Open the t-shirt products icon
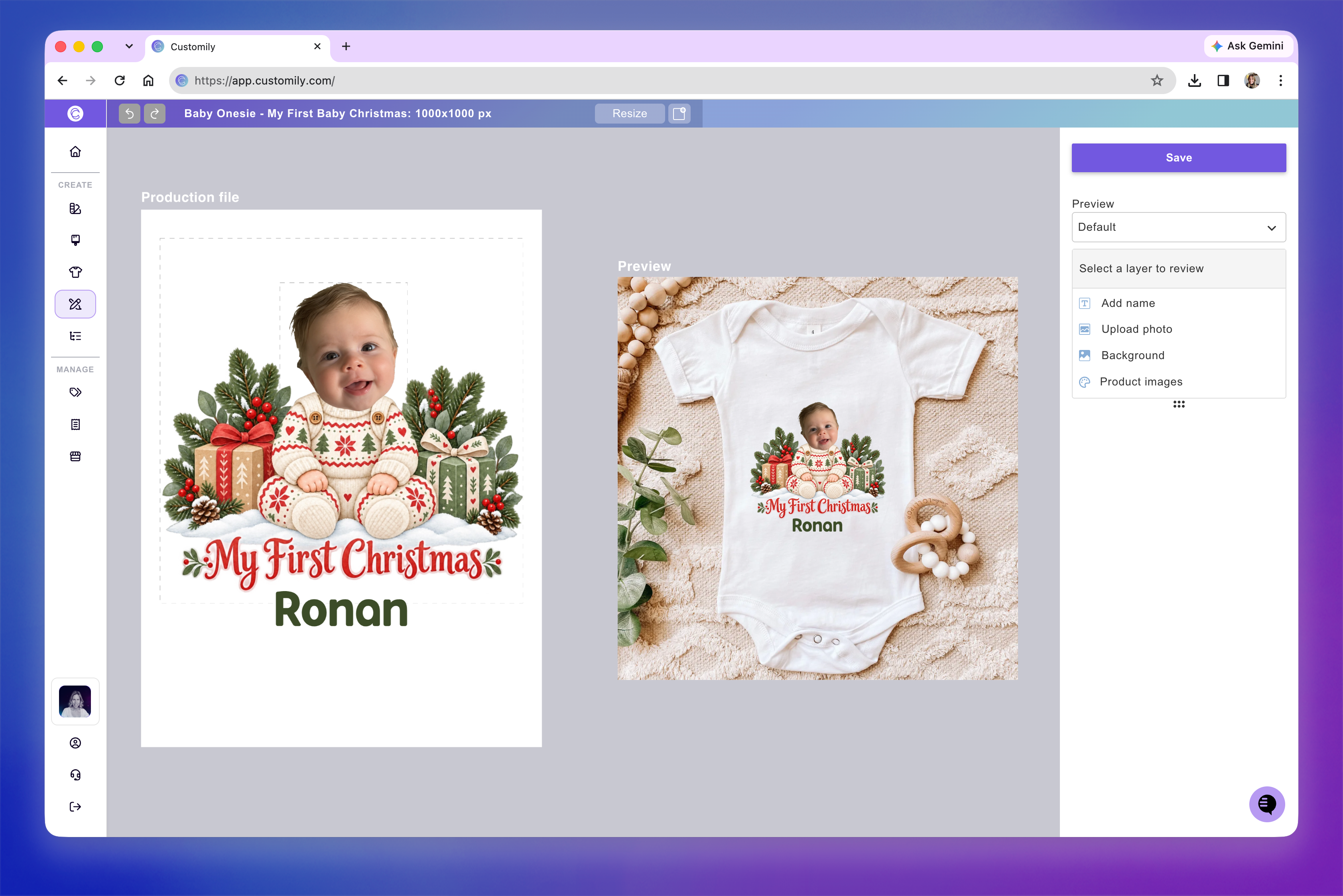The height and width of the screenshot is (896, 1343). pyautogui.click(x=75, y=272)
